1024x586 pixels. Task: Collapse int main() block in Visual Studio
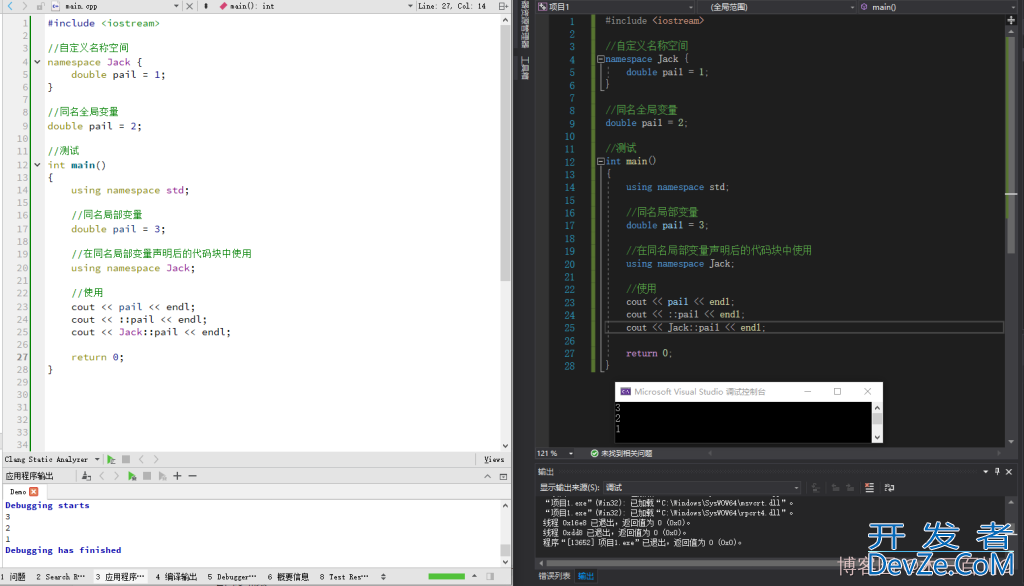coord(600,161)
